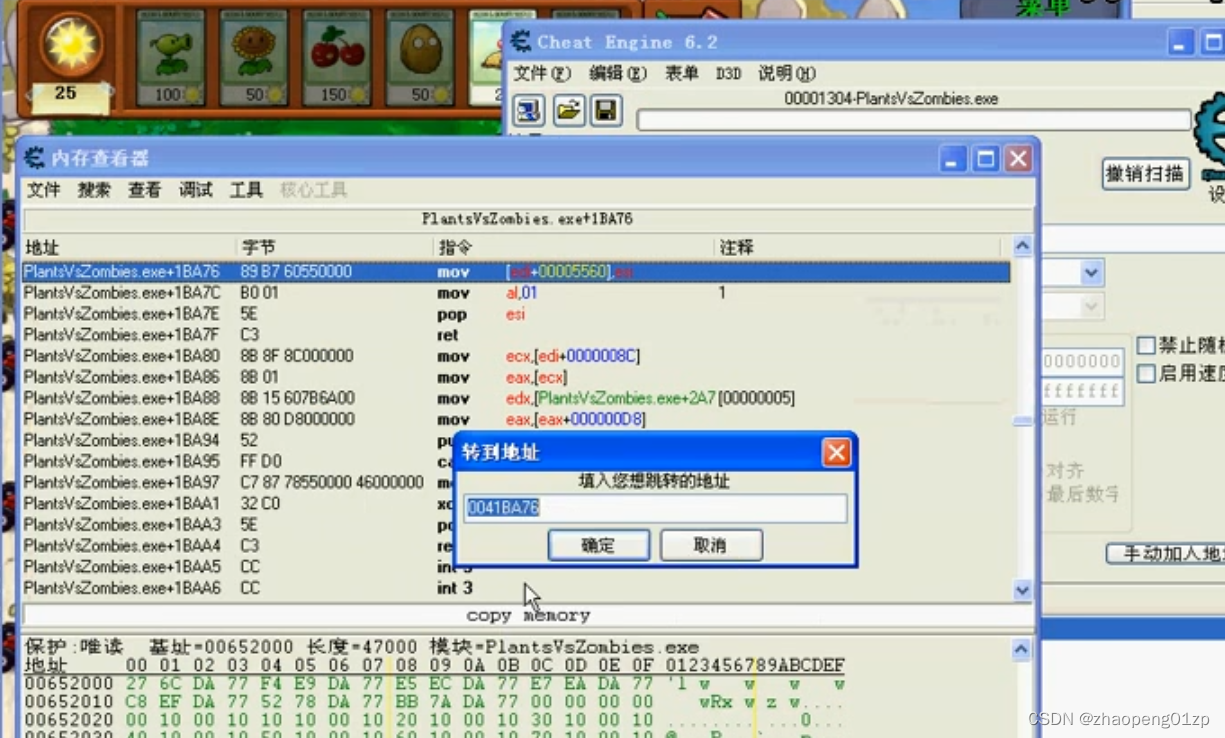The image size is (1225, 738).
Task: Open the 表单 menu in Cheat Engine
Action: [x=681, y=74]
